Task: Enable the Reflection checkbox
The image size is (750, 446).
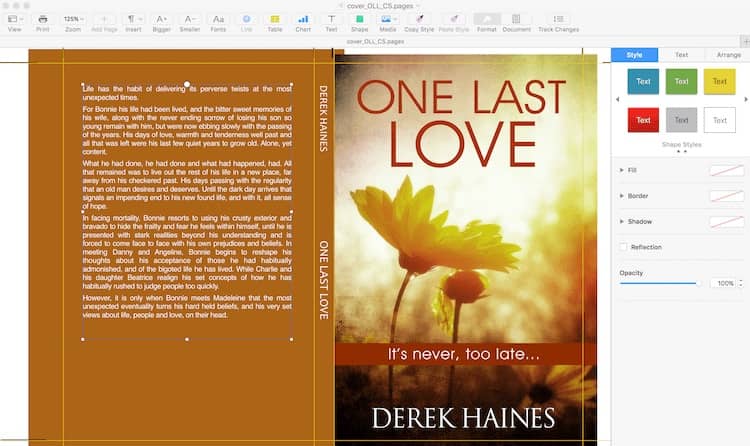Action: [623, 247]
